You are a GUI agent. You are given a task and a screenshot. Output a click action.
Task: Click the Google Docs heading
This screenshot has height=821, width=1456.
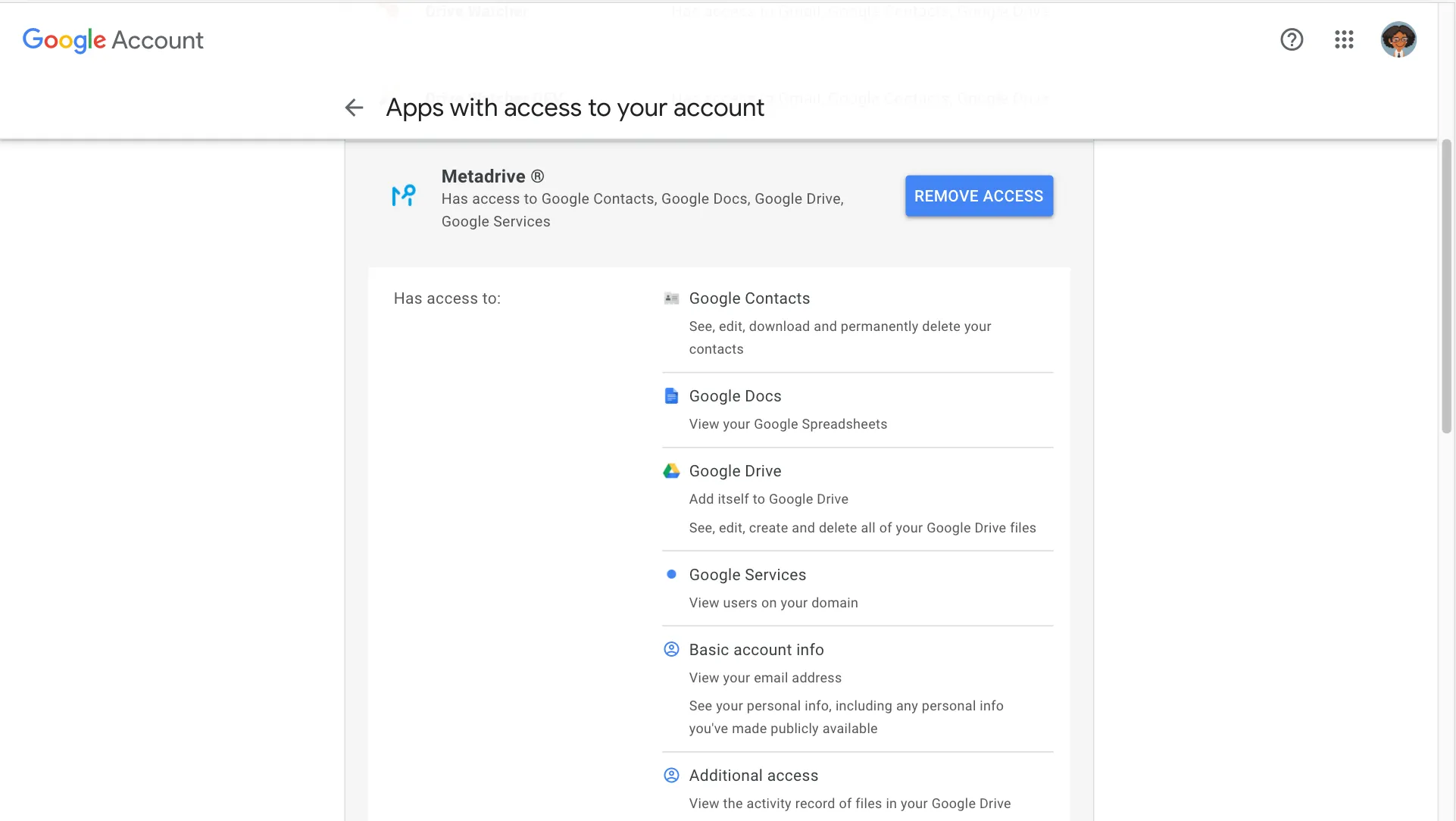tap(735, 396)
